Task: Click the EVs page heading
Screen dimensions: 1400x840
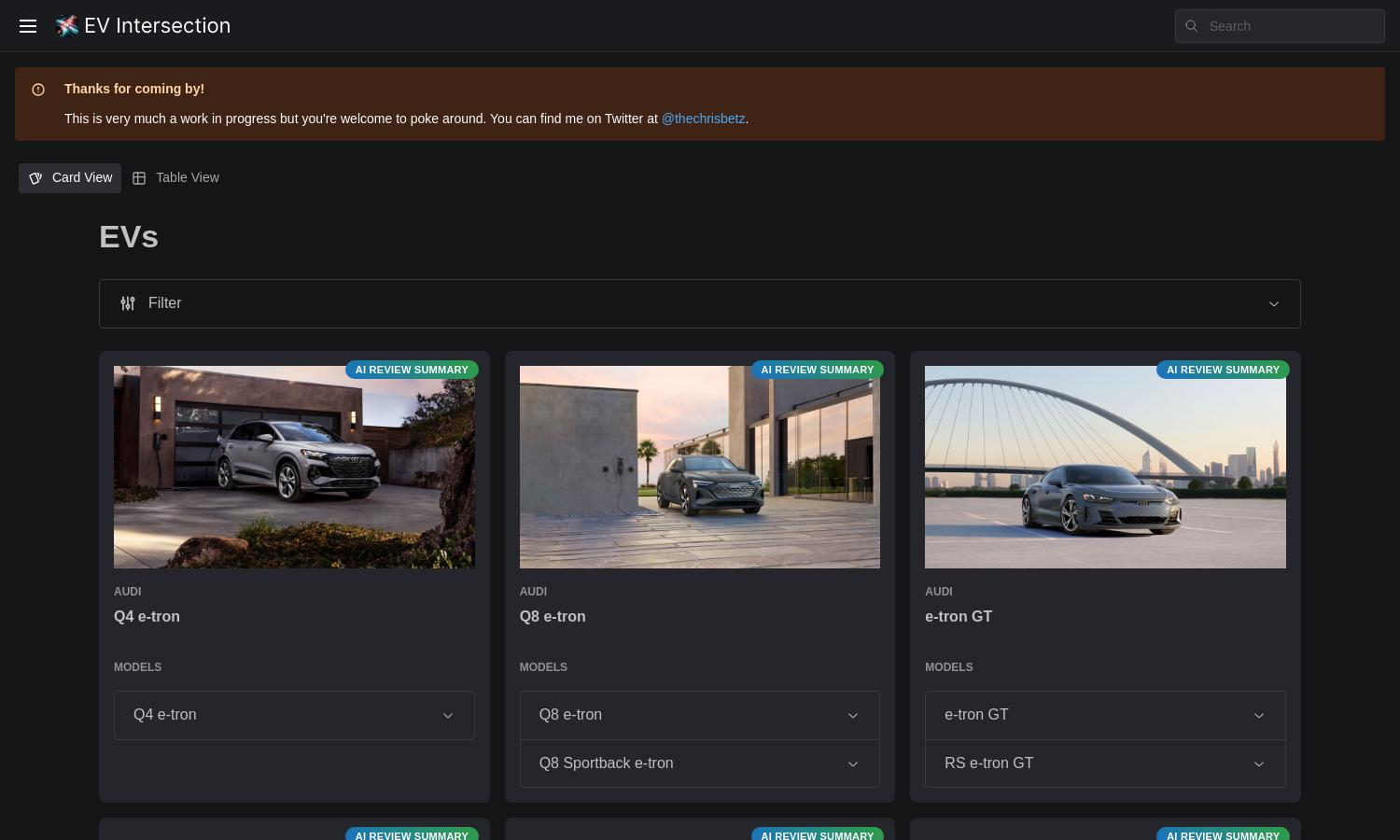Action: (x=129, y=237)
